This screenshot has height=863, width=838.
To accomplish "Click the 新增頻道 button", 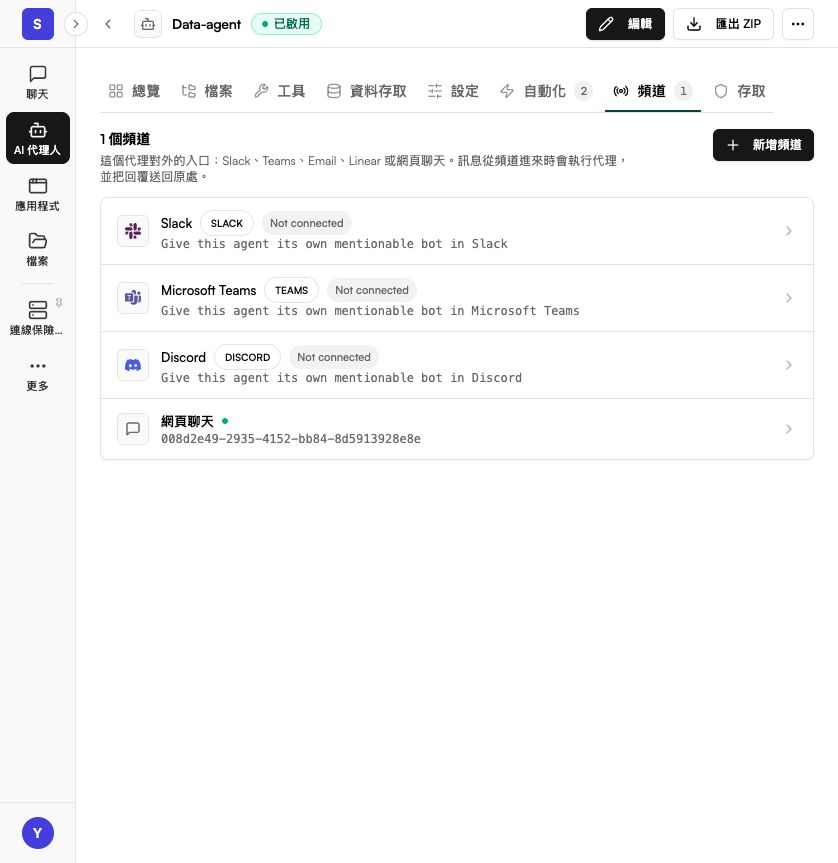I will 763,145.
